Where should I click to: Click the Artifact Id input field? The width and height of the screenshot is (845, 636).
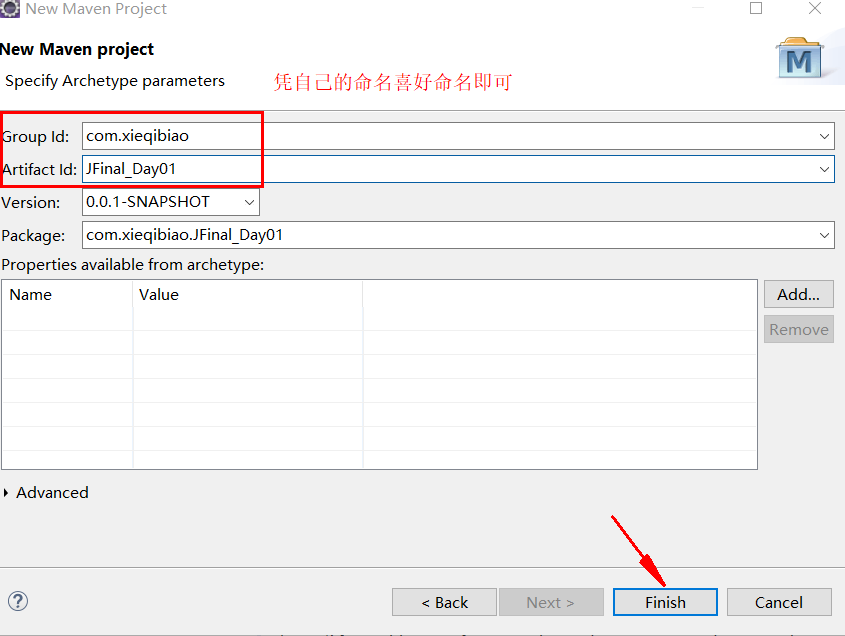(170, 169)
